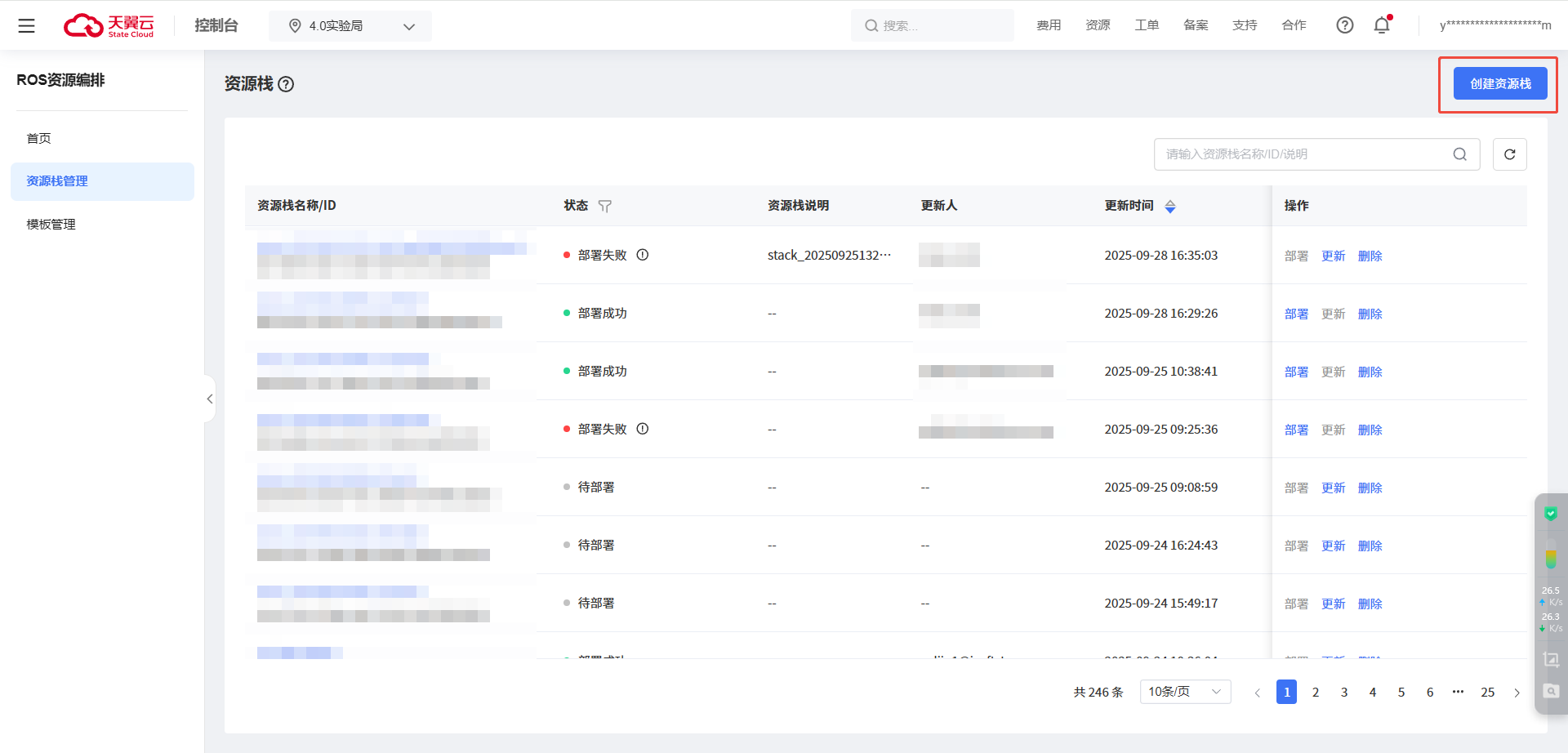Go to page 3 in pagination
Screen dimensions: 1568x753
tap(1343, 693)
